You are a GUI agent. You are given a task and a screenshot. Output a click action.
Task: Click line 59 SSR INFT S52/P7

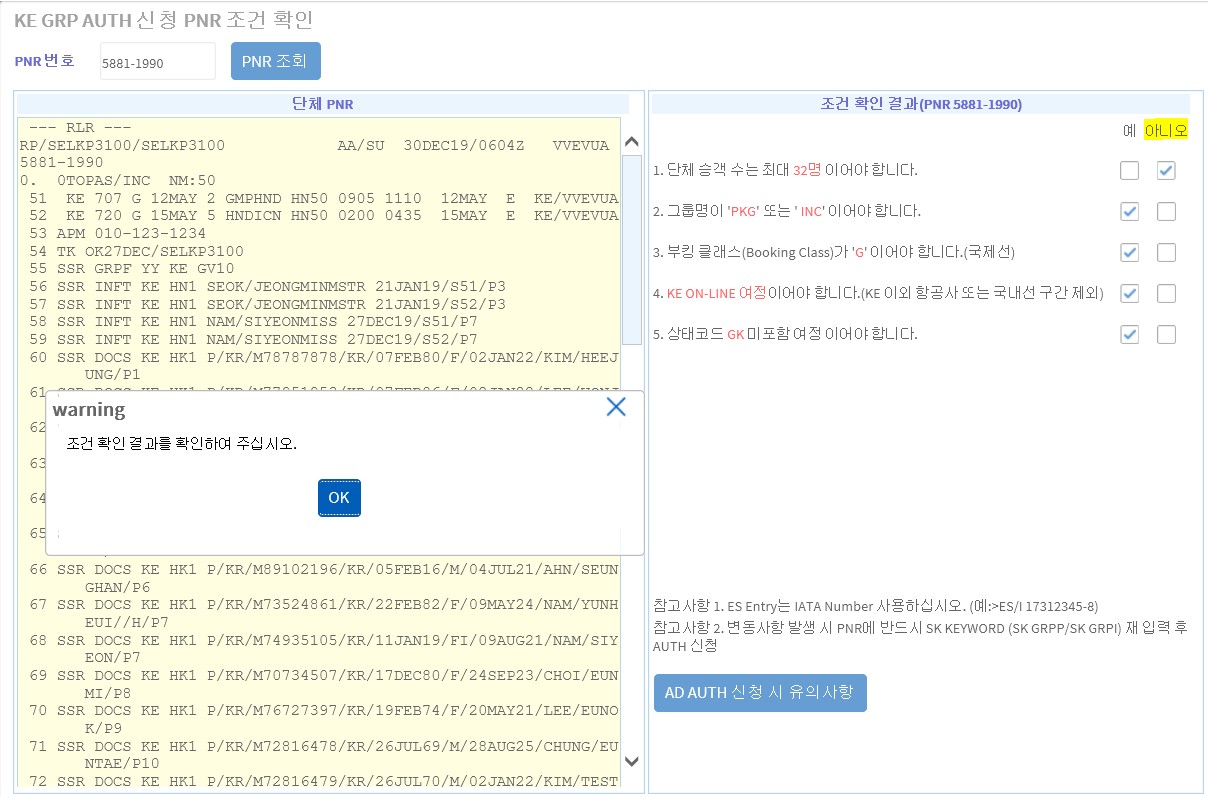click(x=253, y=340)
